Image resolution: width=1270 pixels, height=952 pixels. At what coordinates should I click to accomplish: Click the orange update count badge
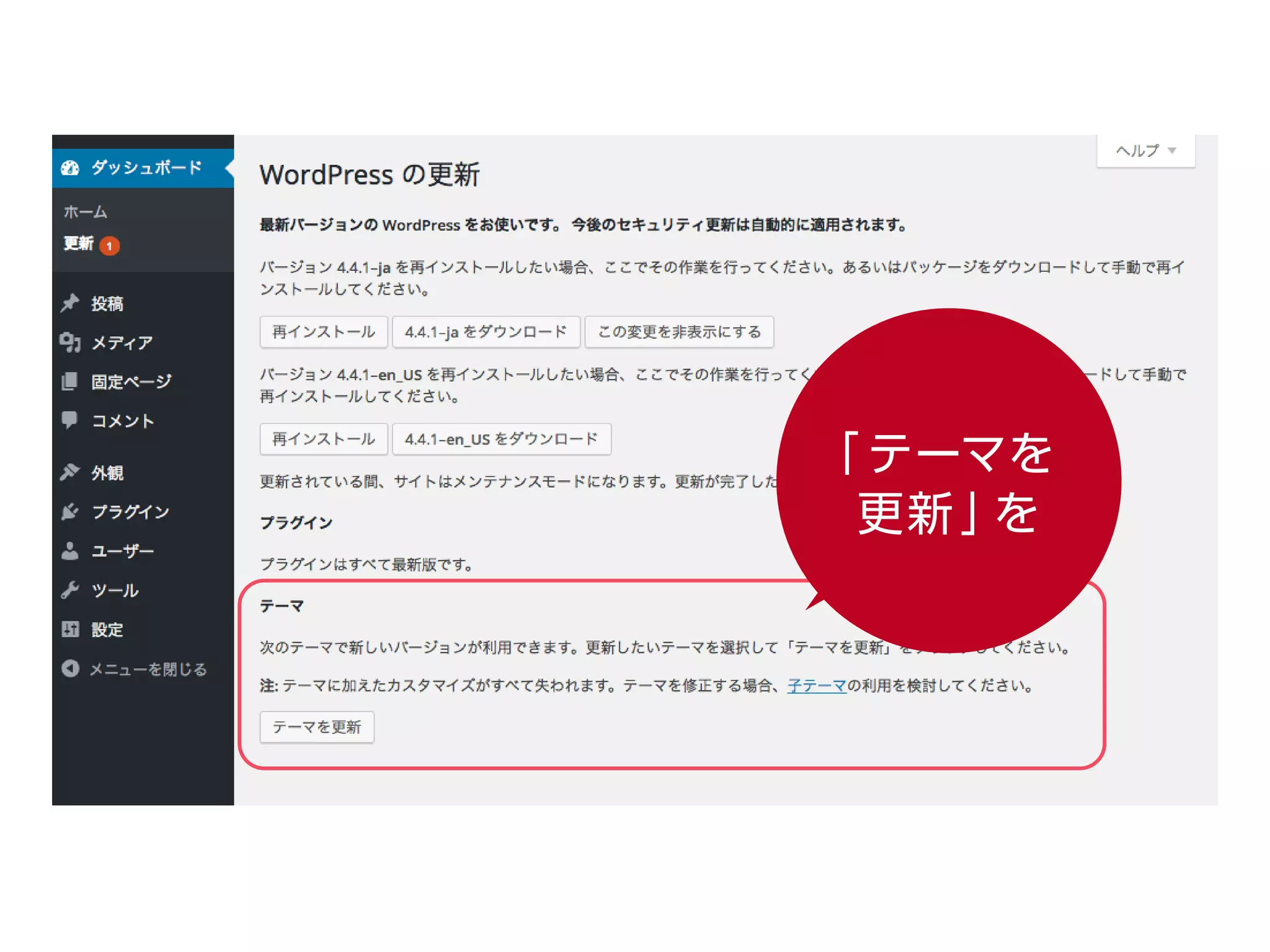tap(110, 245)
